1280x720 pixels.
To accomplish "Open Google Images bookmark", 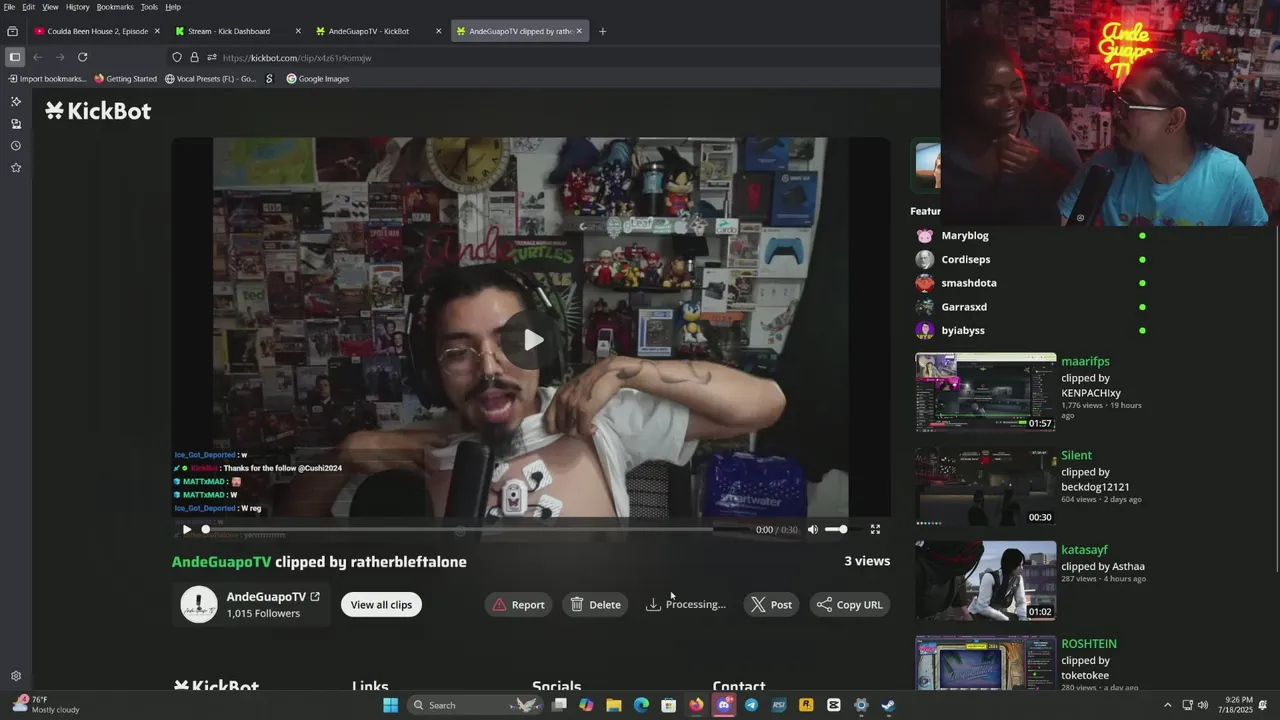I will pyautogui.click(x=317, y=79).
